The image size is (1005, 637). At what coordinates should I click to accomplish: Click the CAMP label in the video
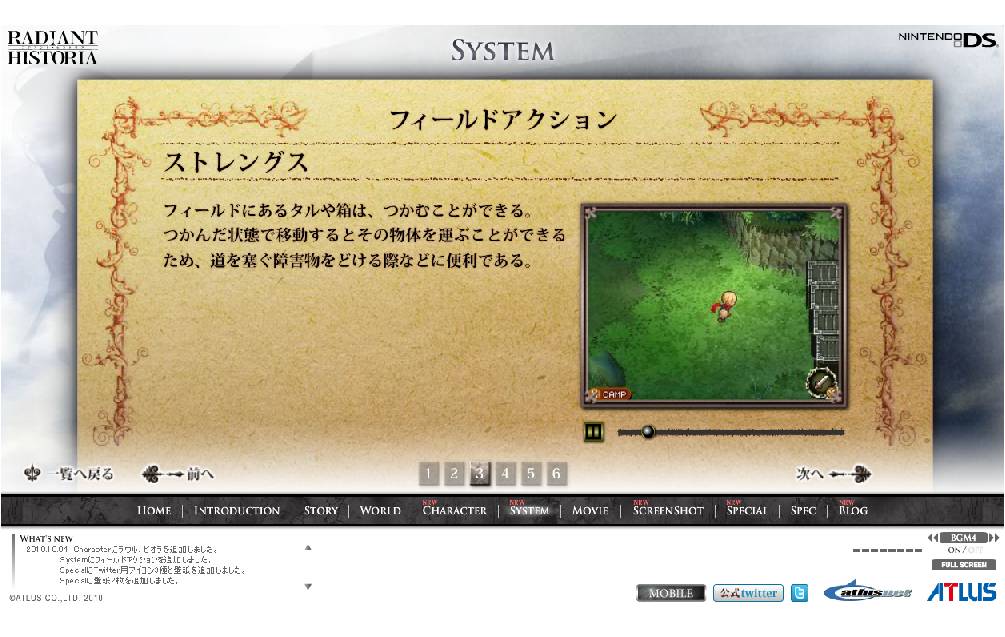[610, 395]
